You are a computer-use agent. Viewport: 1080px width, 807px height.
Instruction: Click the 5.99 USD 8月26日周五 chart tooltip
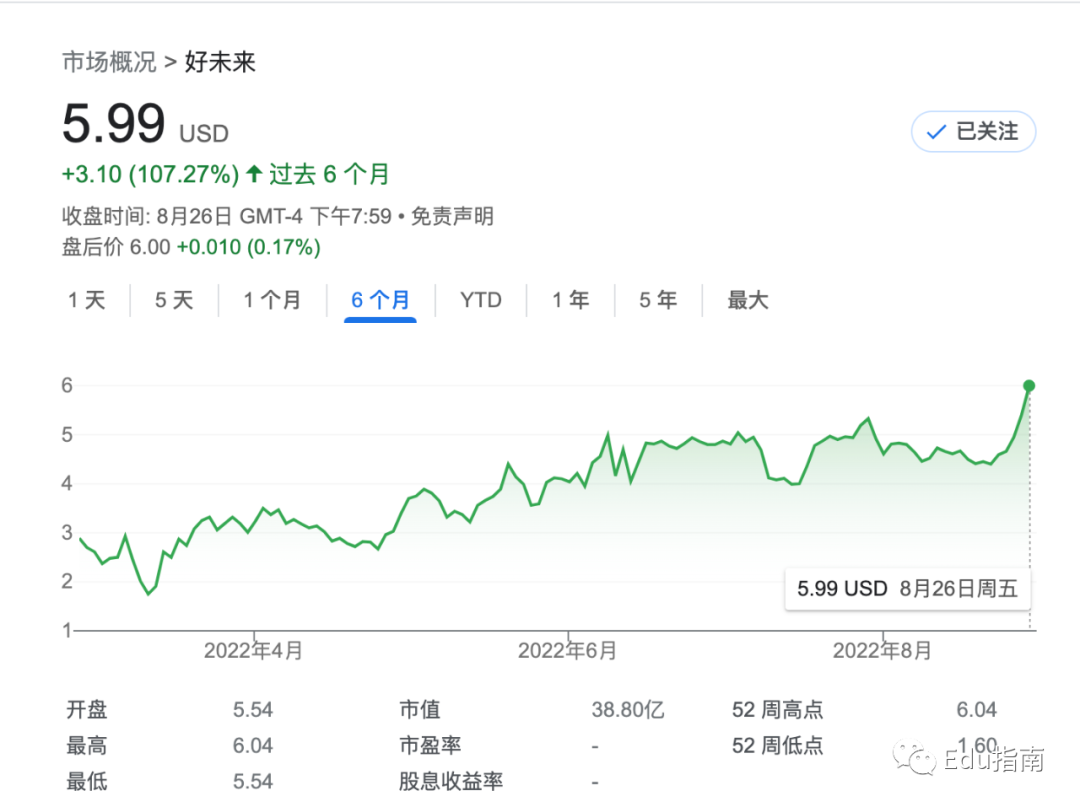[907, 589]
